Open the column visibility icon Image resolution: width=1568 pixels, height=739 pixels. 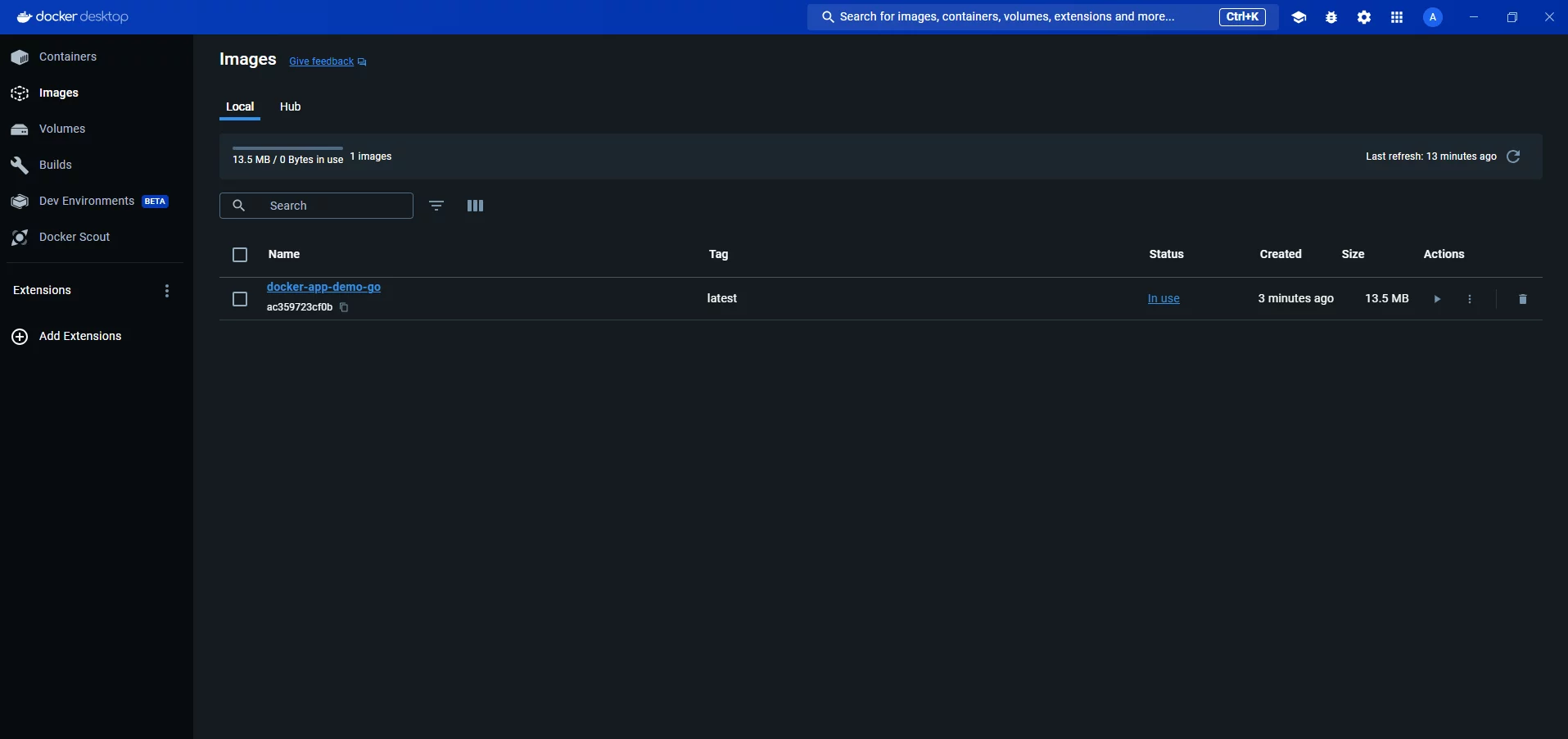[475, 206]
